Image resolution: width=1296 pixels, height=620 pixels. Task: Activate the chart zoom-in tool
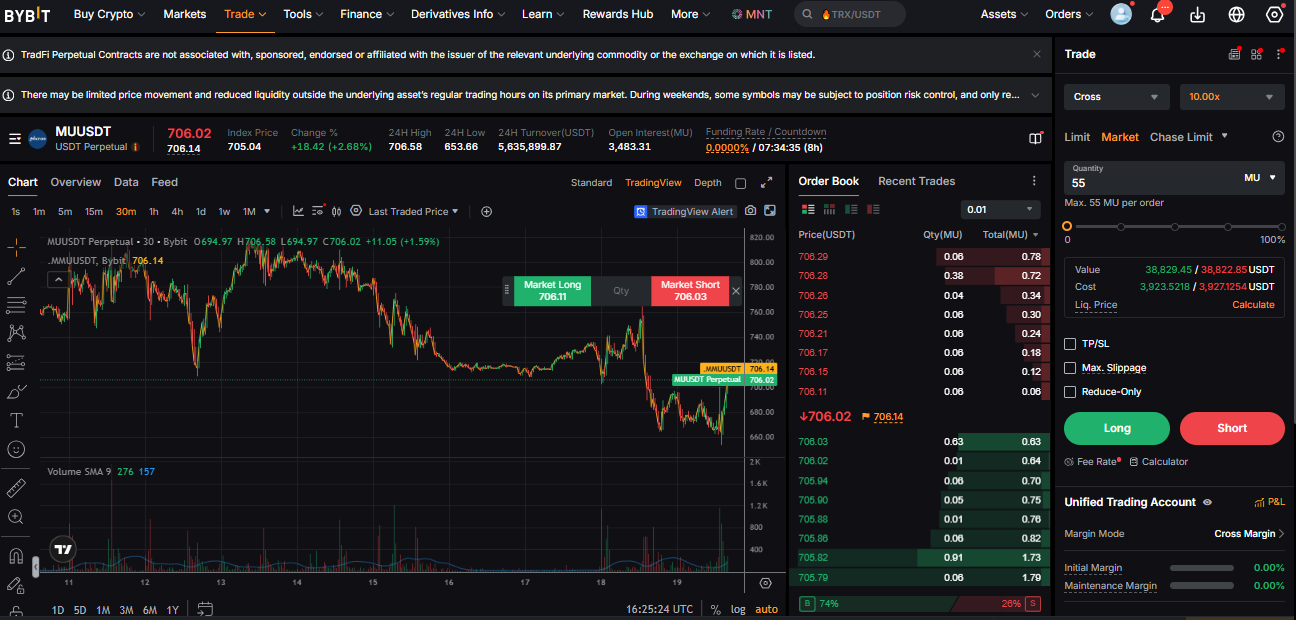click(x=16, y=517)
